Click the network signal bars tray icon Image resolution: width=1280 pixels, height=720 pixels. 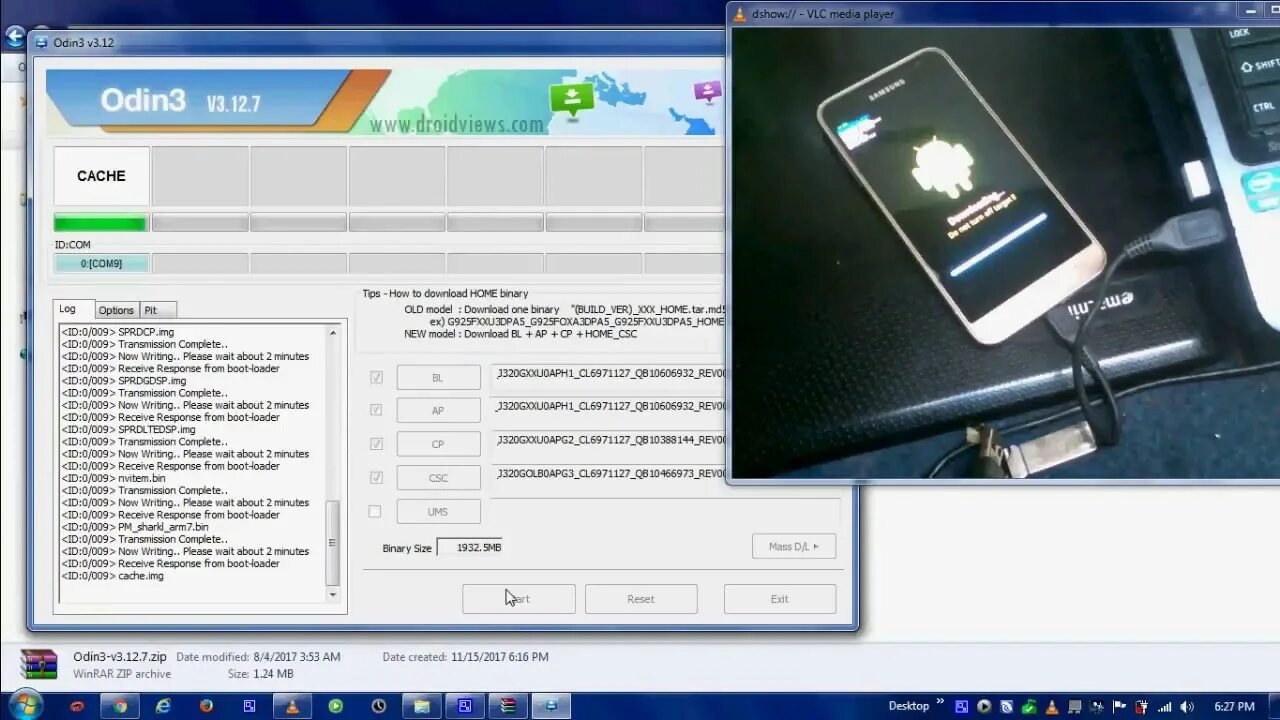(1164, 706)
